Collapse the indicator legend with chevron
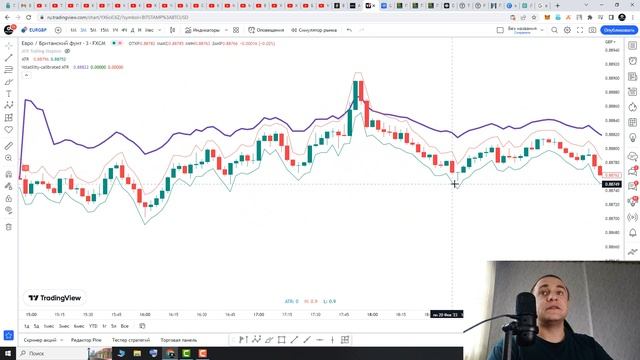Image resolution: width=640 pixels, height=360 pixels. (x=26, y=75)
